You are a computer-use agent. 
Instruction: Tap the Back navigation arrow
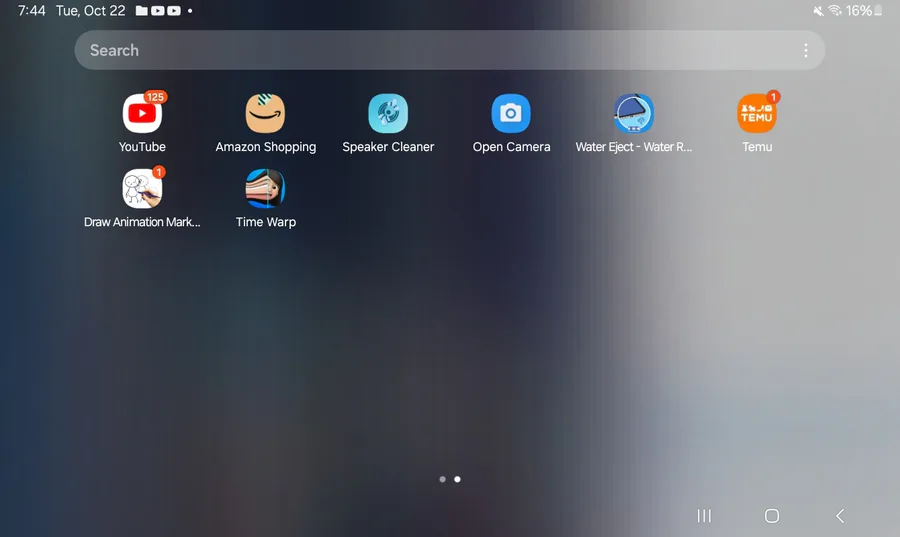(x=840, y=516)
